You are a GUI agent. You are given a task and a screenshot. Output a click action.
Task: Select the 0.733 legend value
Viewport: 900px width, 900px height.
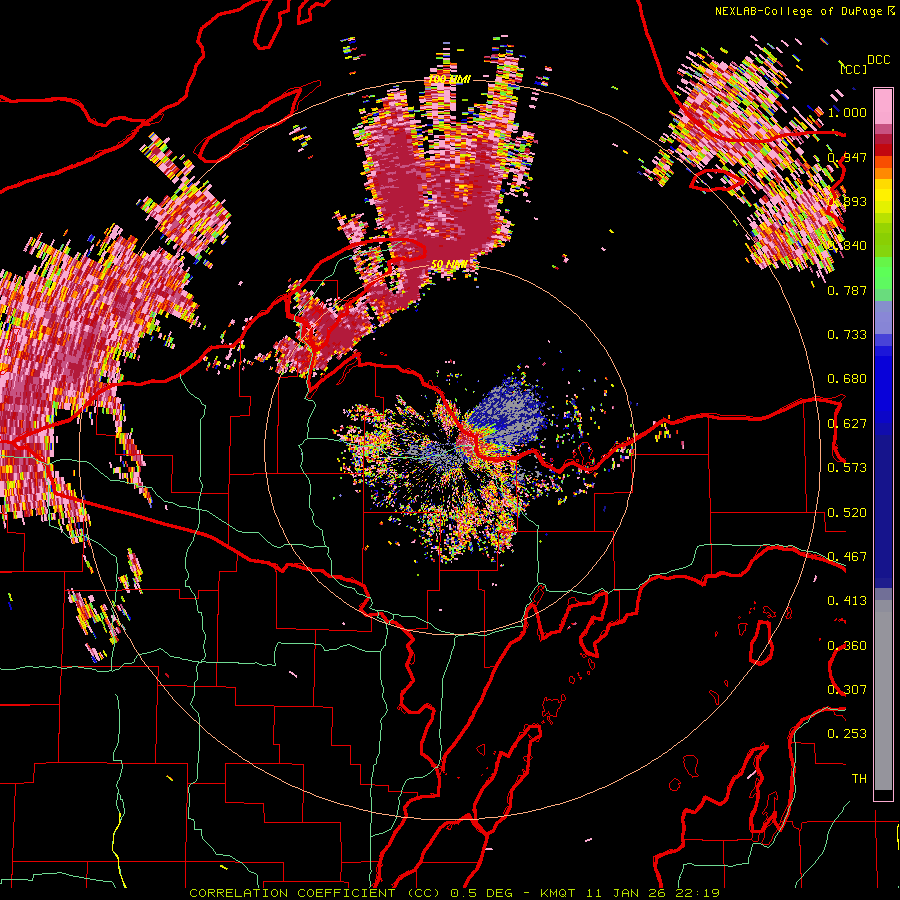(x=847, y=335)
